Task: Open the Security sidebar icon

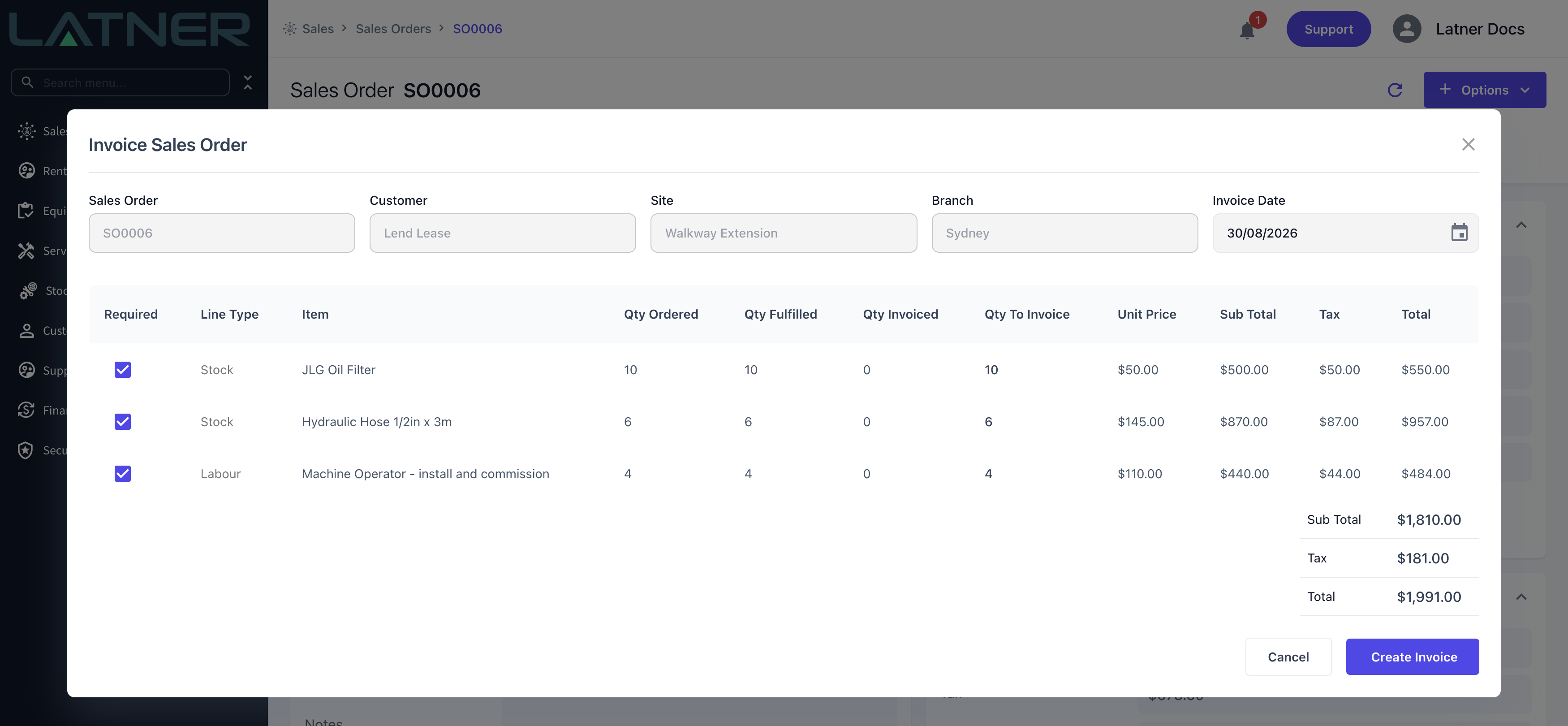Action: coord(26,450)
